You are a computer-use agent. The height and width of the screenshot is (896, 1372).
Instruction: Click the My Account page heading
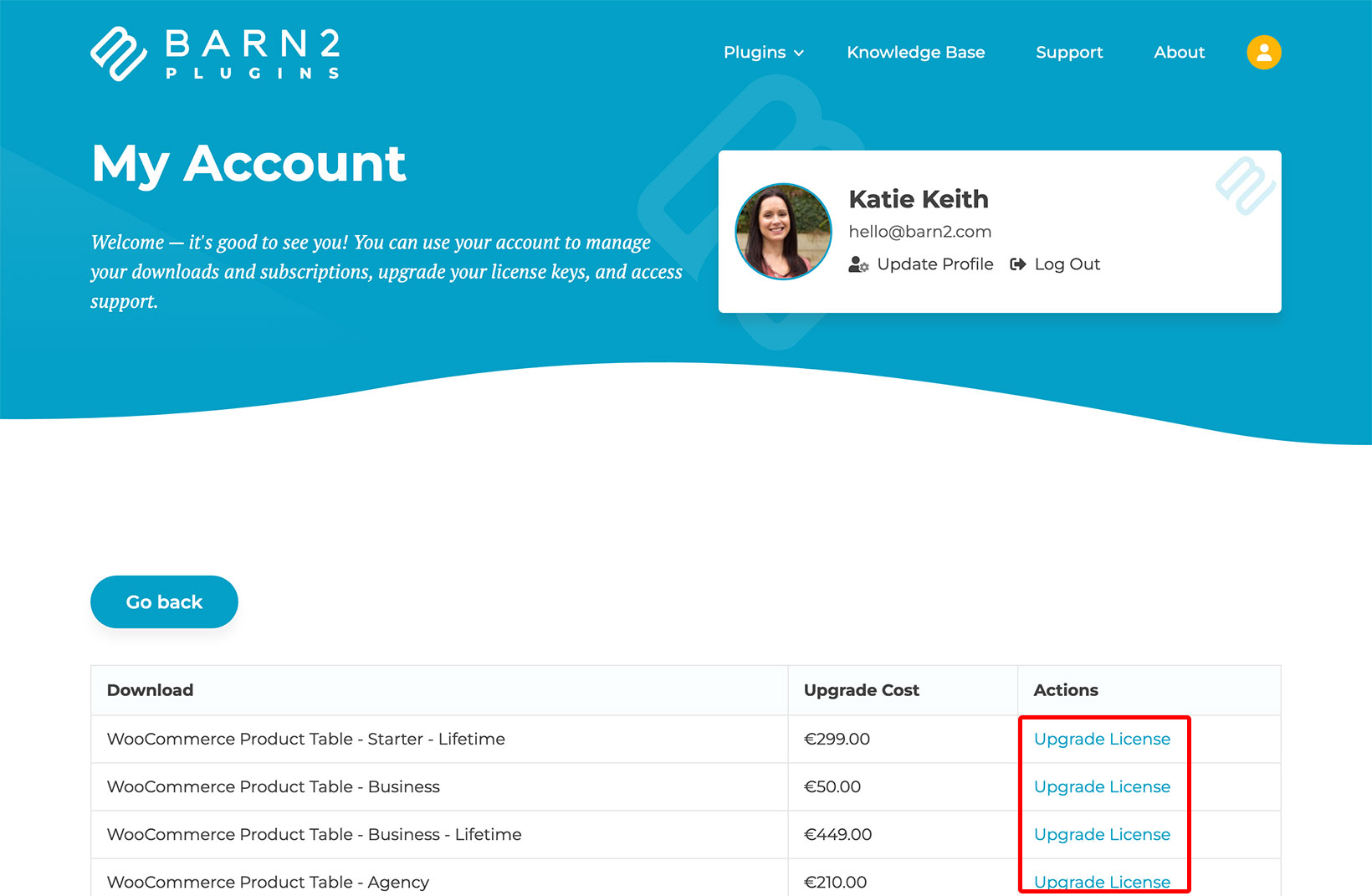[248, 164]
